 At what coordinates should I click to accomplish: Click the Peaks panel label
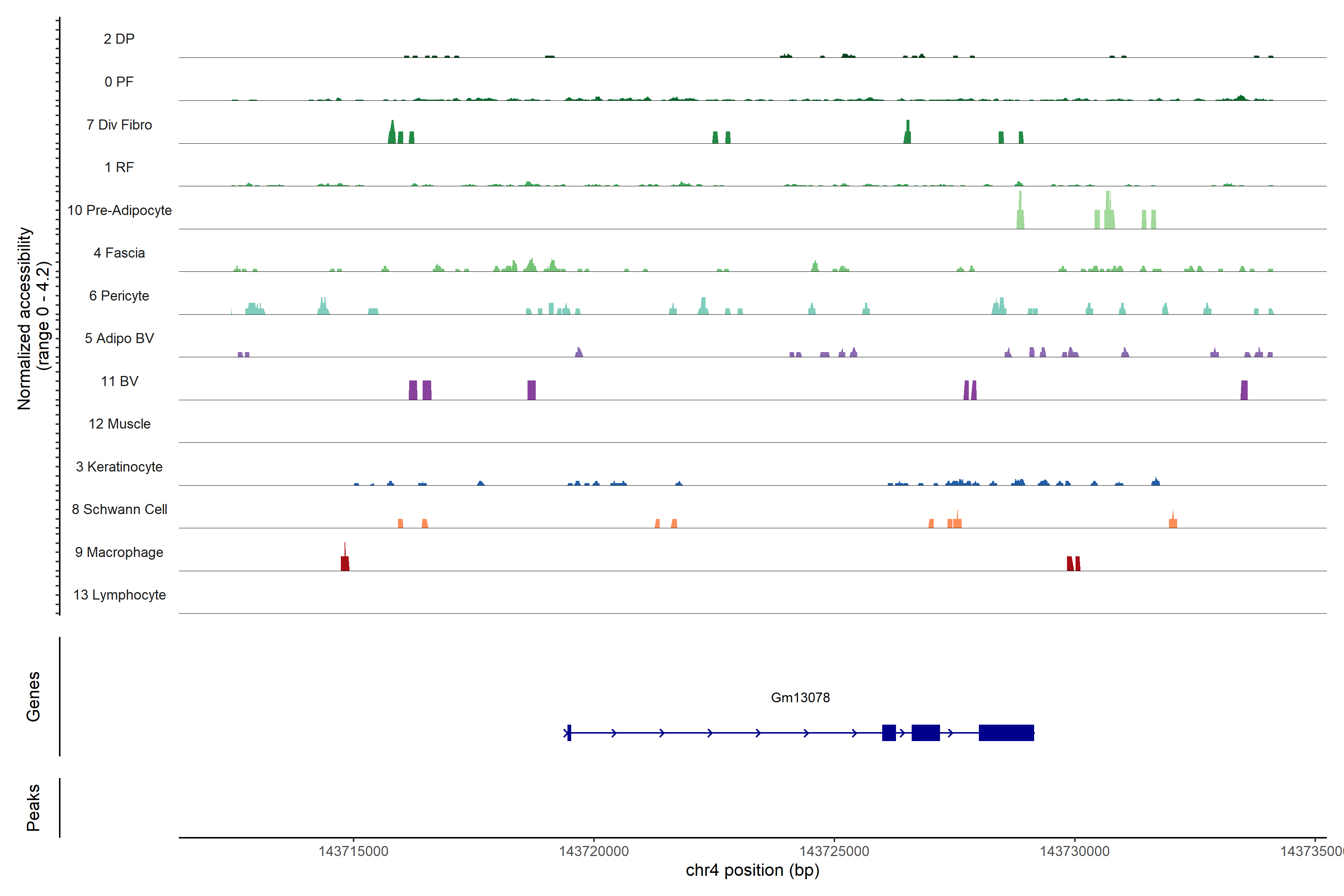tap(33, 807)
